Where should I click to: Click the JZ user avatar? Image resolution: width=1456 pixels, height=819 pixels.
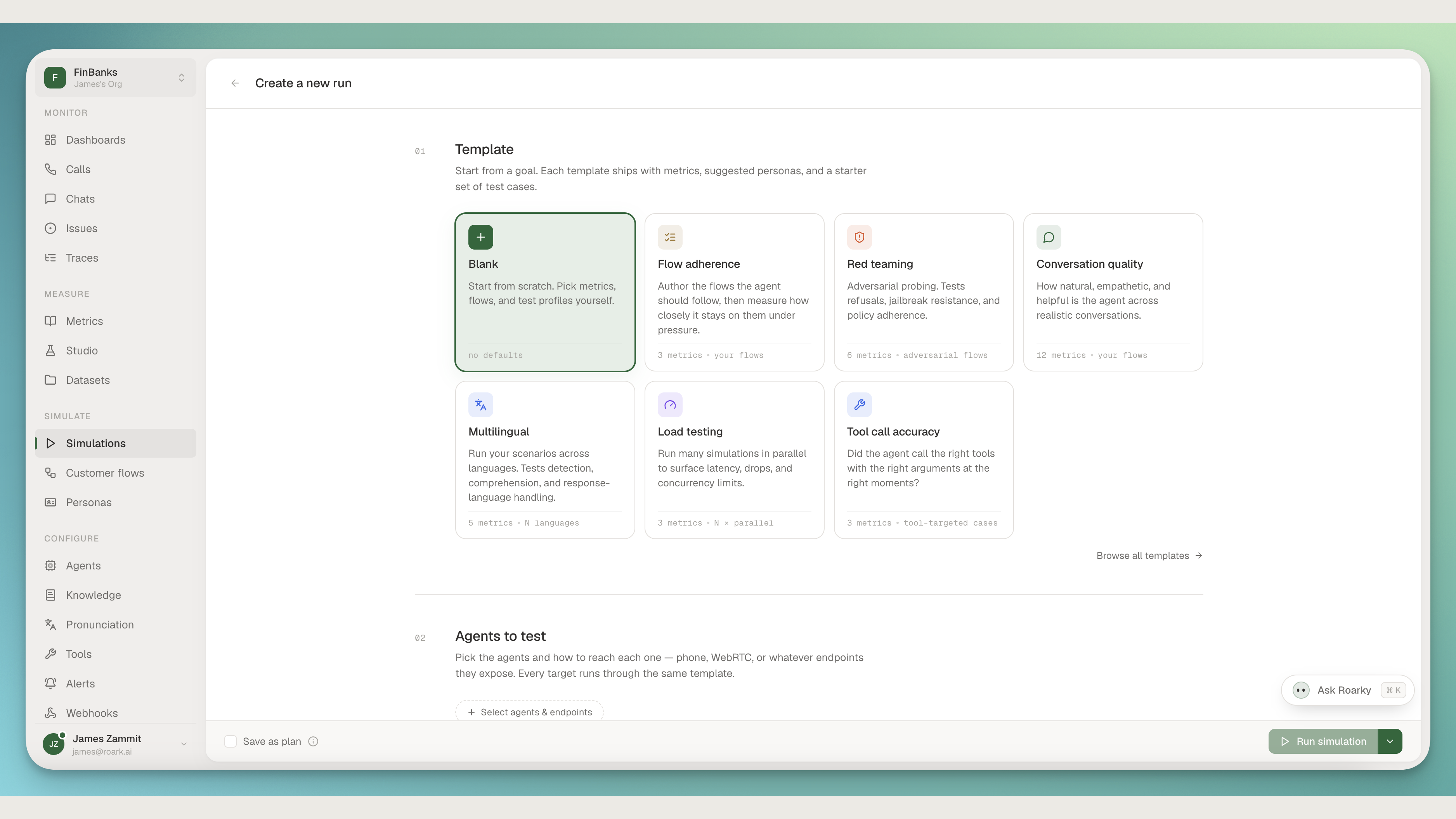[x=54, y=744]
